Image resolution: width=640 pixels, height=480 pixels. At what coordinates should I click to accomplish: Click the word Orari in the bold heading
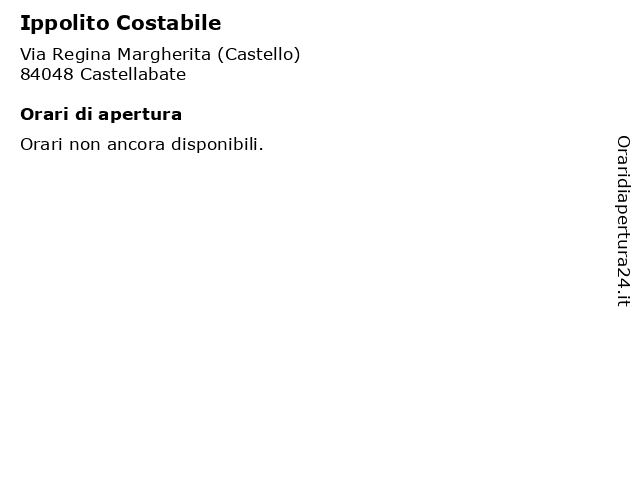(x=44, y=114)
